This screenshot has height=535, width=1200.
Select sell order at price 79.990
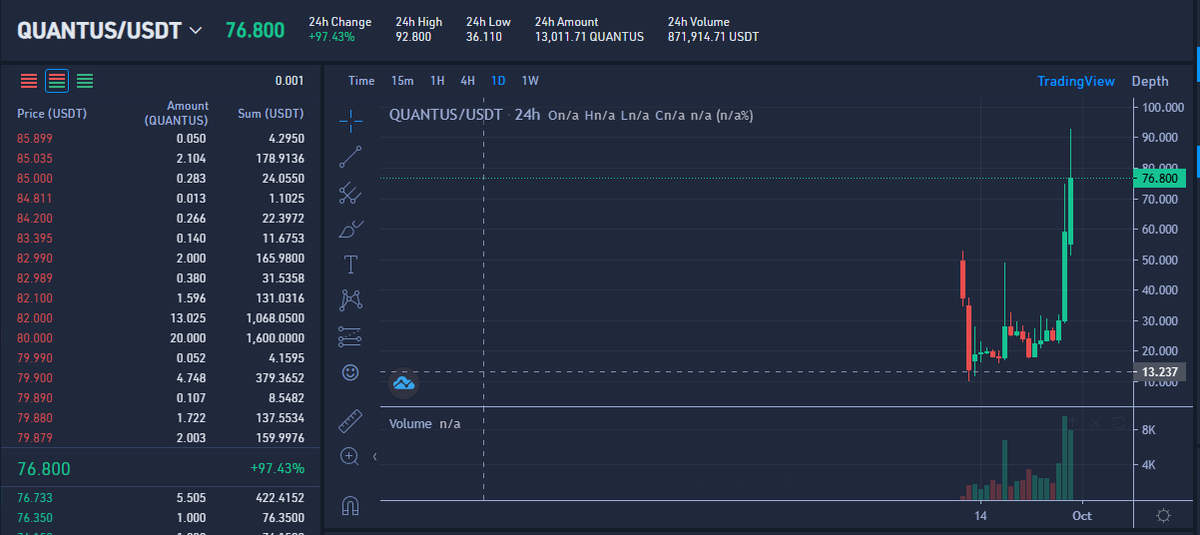pyautogui.click(x=160, y=358)
